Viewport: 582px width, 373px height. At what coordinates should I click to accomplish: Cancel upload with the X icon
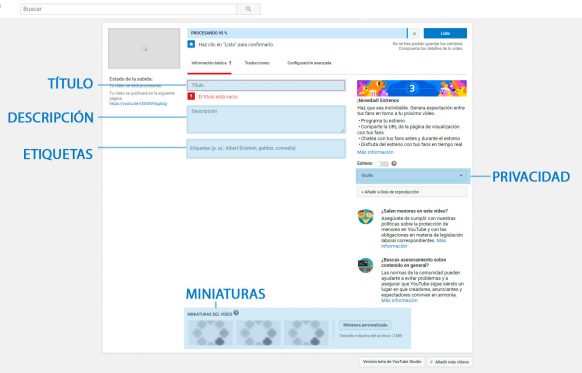pos(414,33)
